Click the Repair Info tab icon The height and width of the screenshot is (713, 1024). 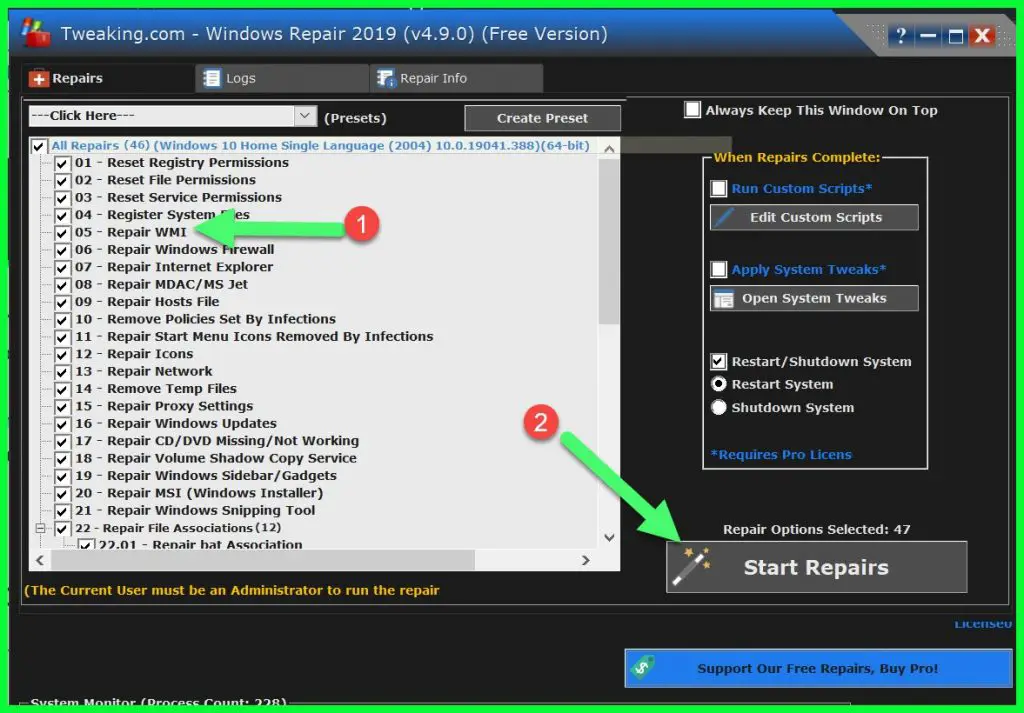(386, 78)
